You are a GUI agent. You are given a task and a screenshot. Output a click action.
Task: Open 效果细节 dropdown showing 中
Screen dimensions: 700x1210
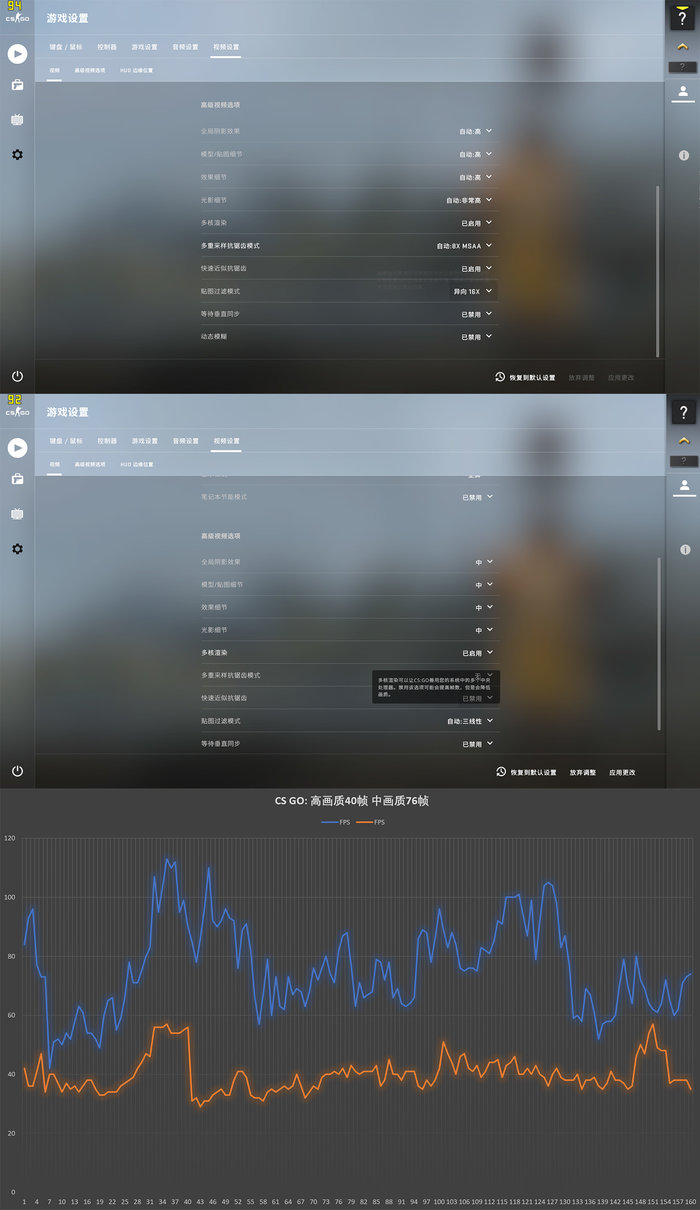coord(484,607)
